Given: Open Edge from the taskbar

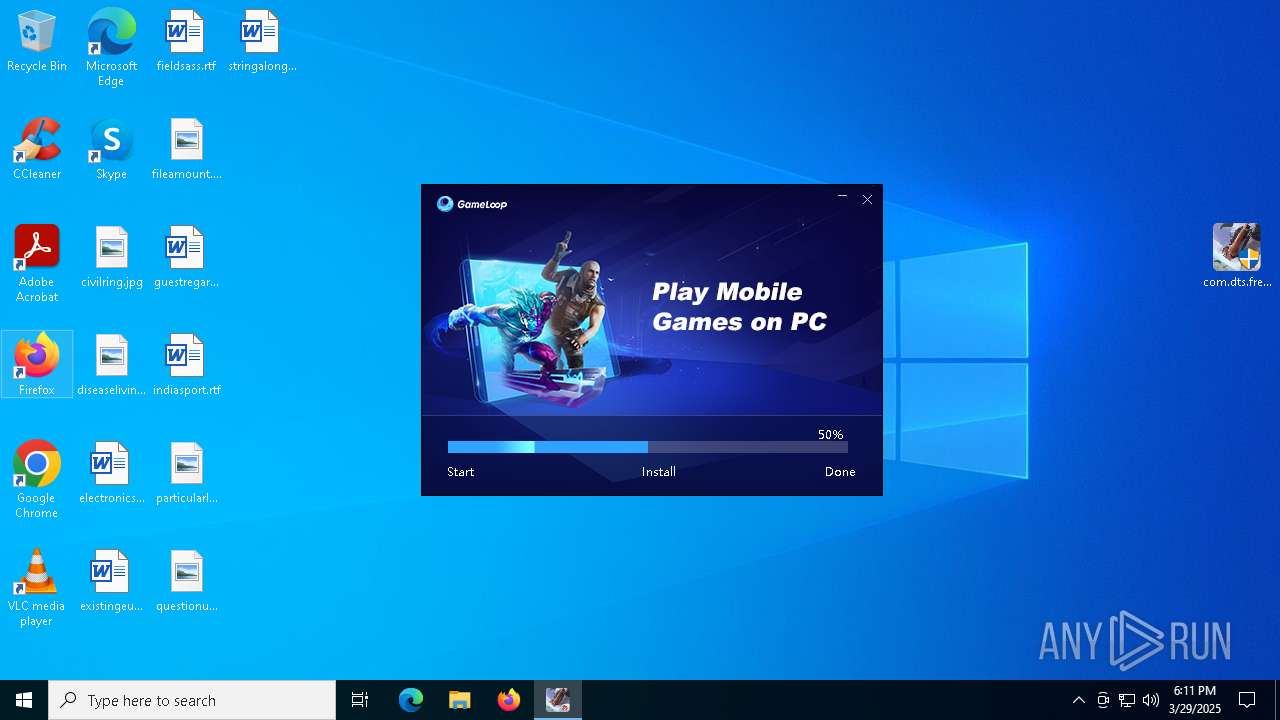Looking at the screenshot, I should [x=411, y=700].
